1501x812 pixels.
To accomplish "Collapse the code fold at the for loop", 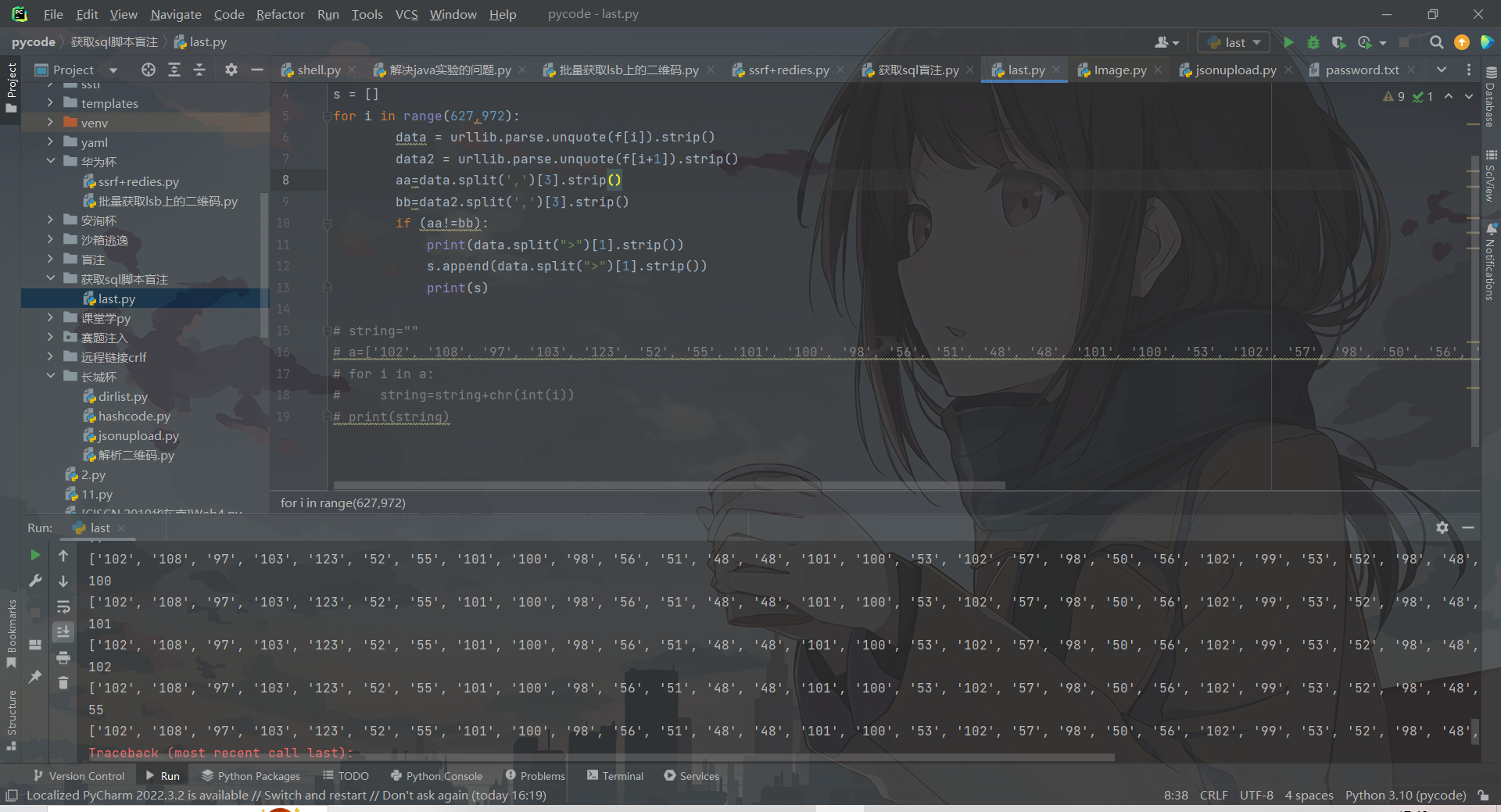I will [328, 115].
